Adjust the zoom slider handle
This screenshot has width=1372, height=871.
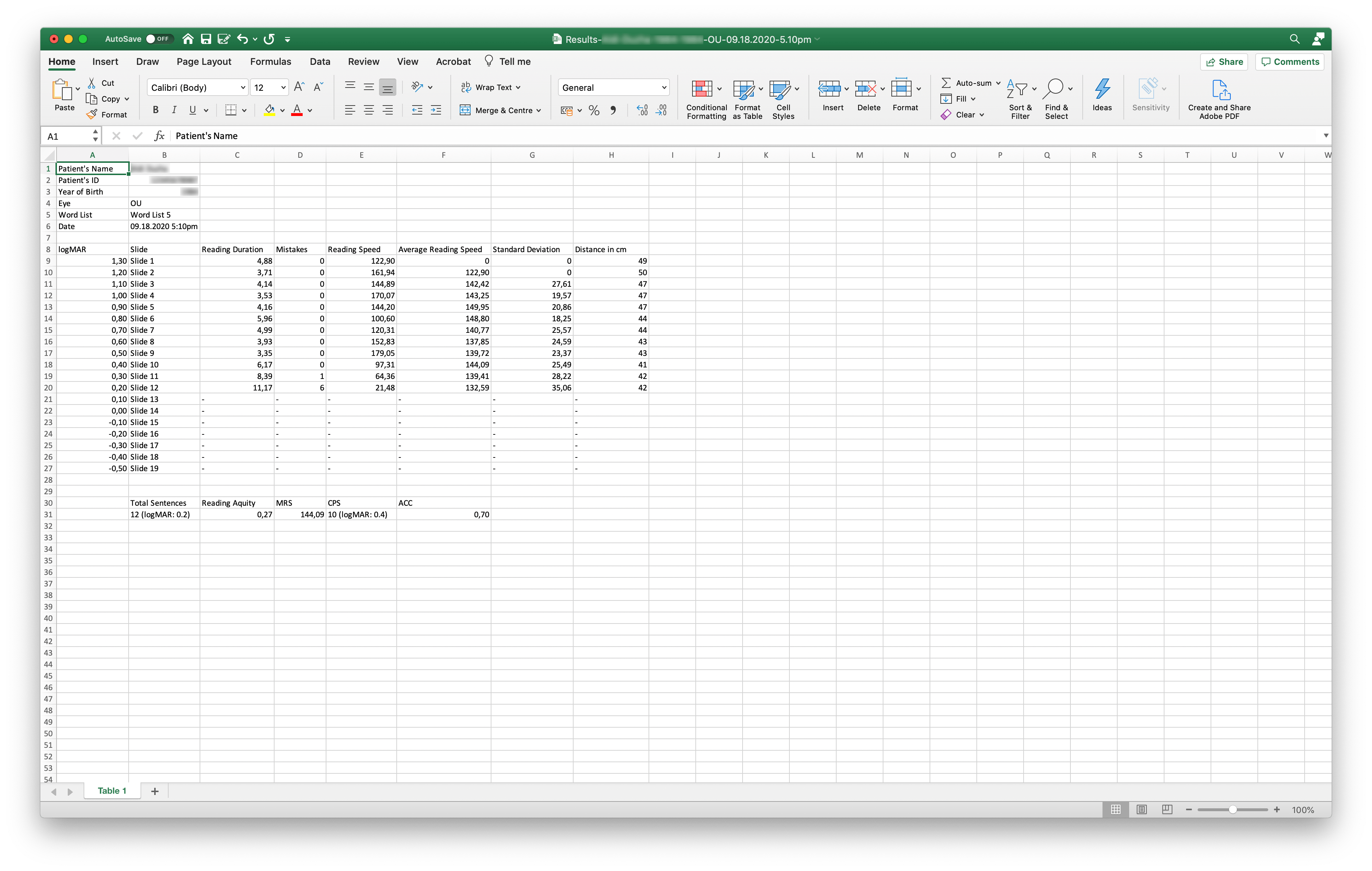tap(1233, 809)
